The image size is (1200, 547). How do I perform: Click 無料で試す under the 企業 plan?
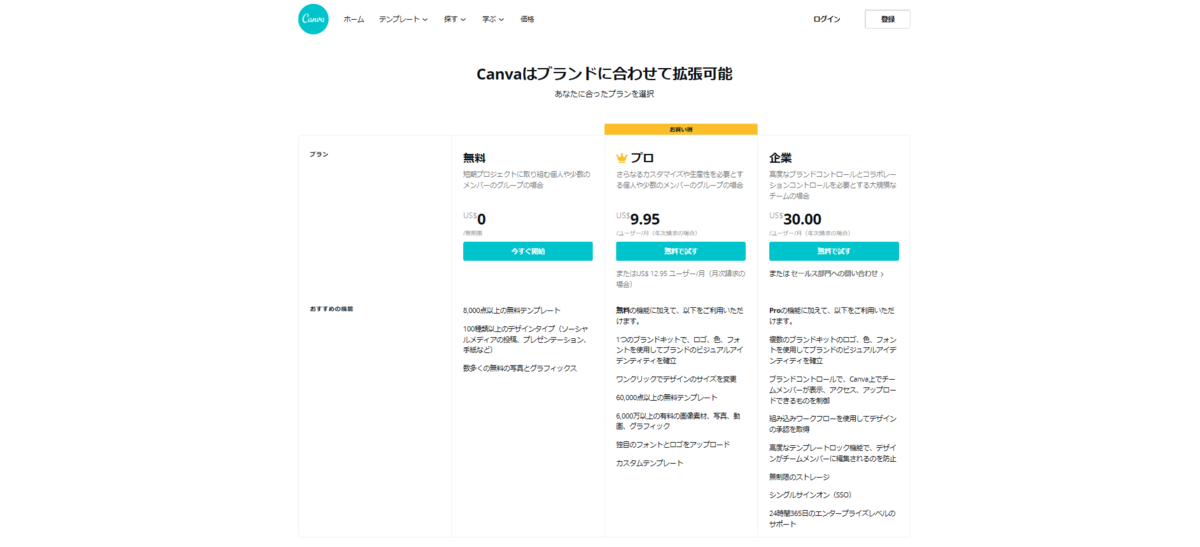click(x=833, y=251)
